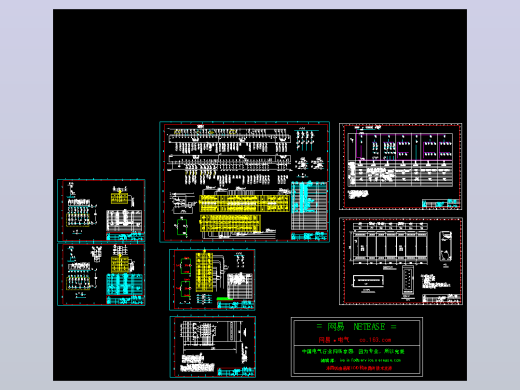Click the red 'co.163.com' text
The image size is (520, 390).
375,340
